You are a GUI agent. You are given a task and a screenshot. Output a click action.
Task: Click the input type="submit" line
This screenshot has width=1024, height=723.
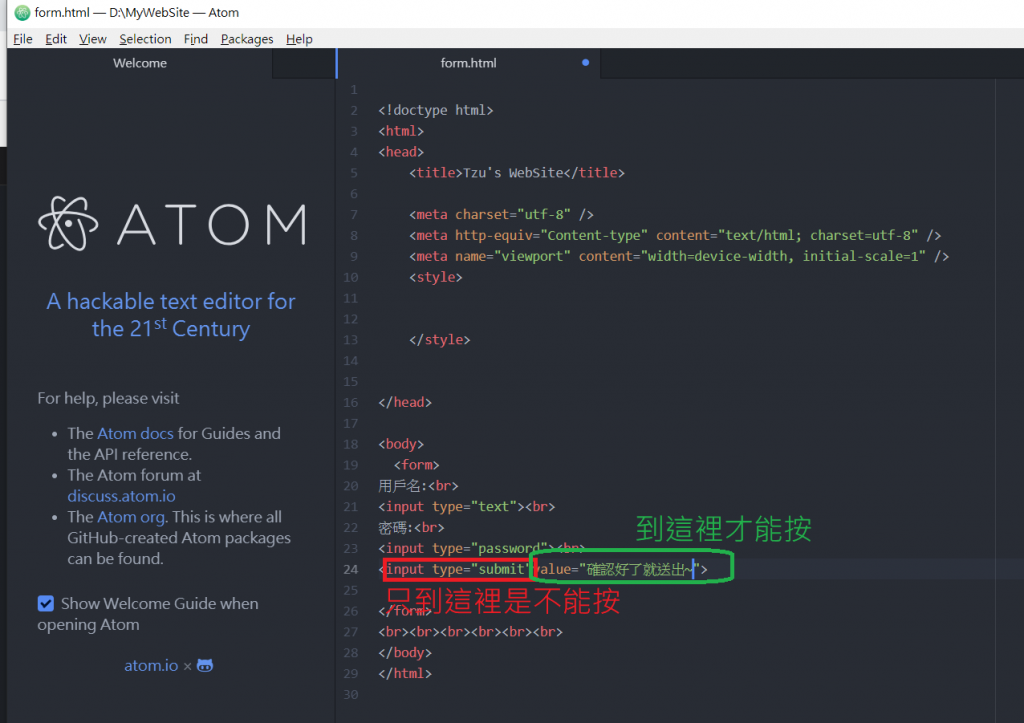543,570
